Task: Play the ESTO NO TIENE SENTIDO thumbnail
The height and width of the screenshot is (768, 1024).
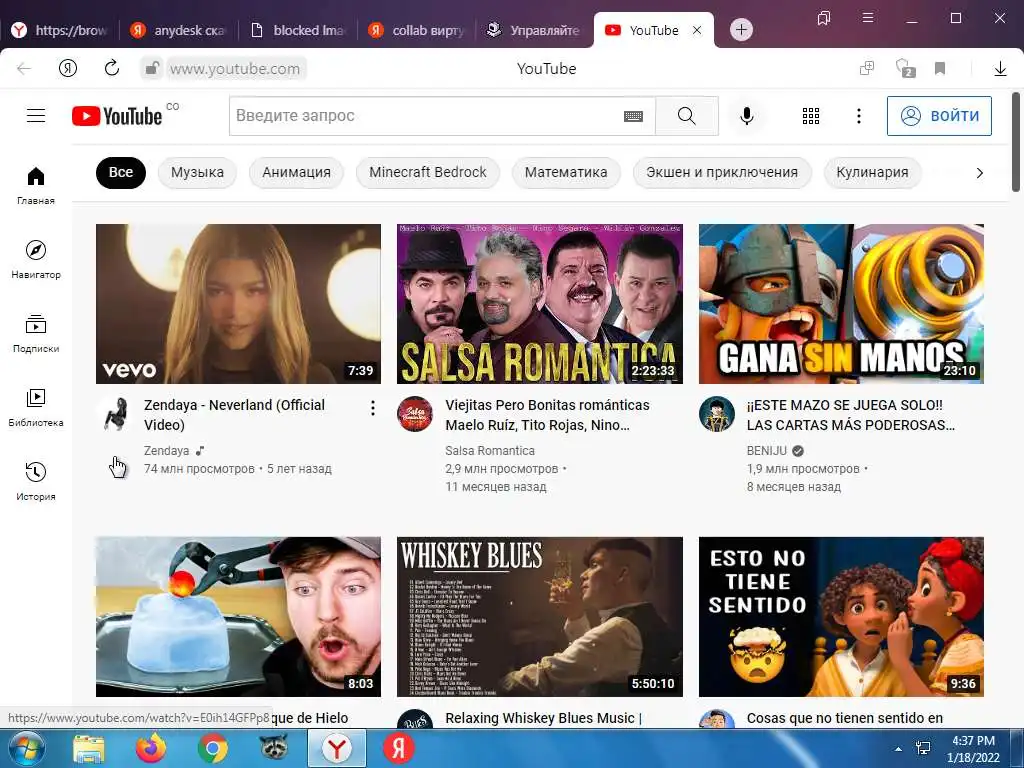Action: [x=841, y=616]
